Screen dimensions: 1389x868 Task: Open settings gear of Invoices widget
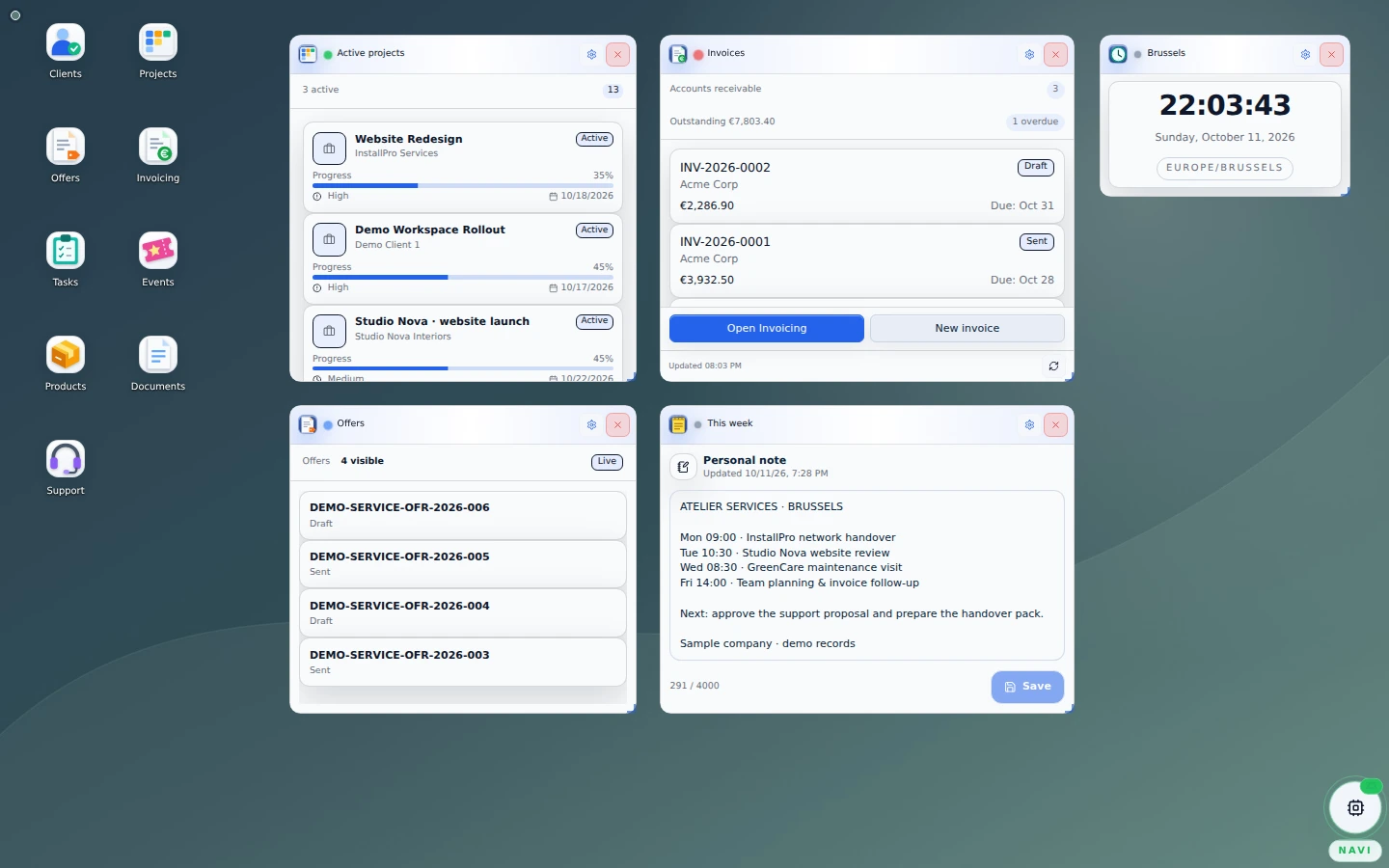pos(1029,55)
